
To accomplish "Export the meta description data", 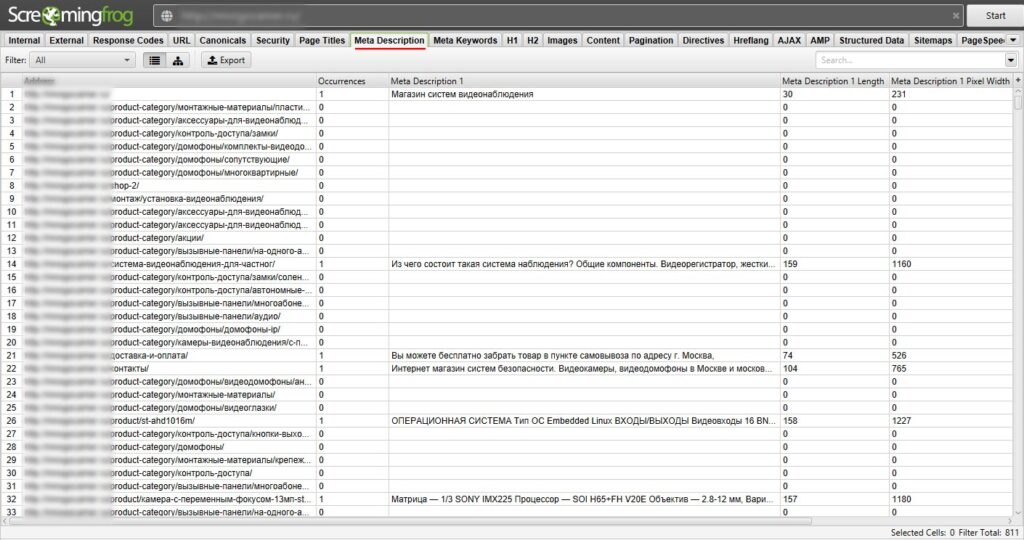I will [x=225, y=60].
